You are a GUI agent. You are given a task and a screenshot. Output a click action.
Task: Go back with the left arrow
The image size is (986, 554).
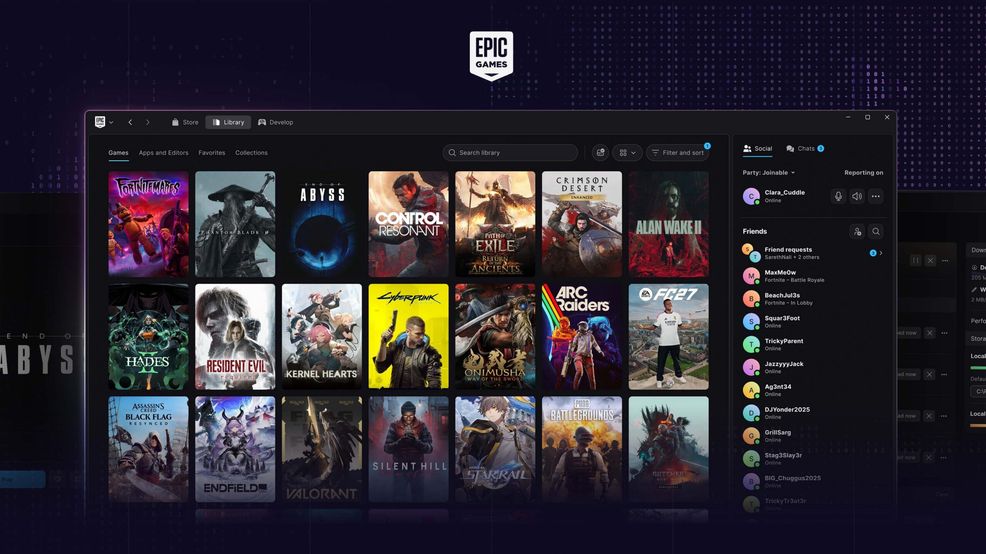point(130,122)
